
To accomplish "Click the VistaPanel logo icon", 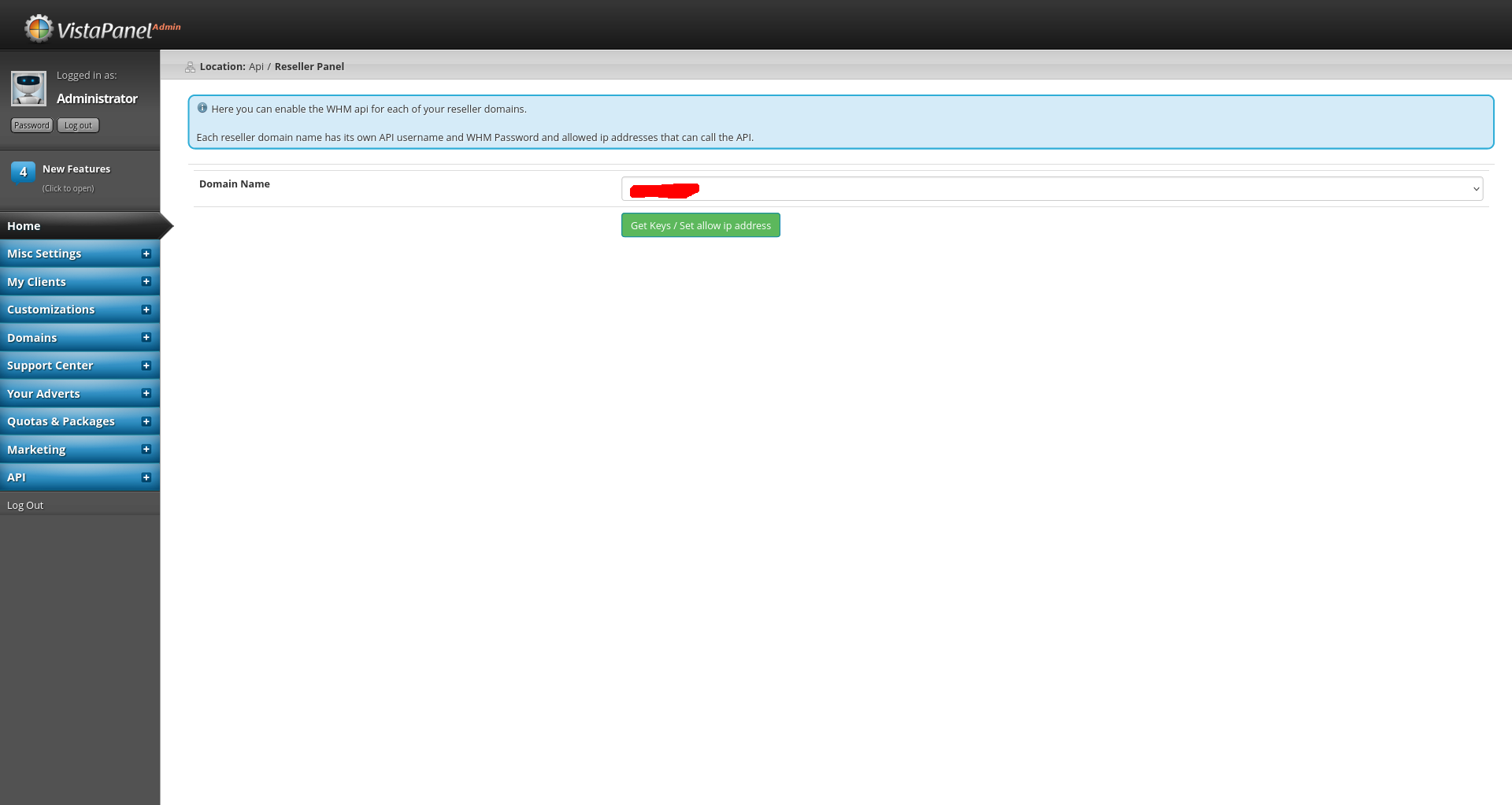I will tap(38, 28).
